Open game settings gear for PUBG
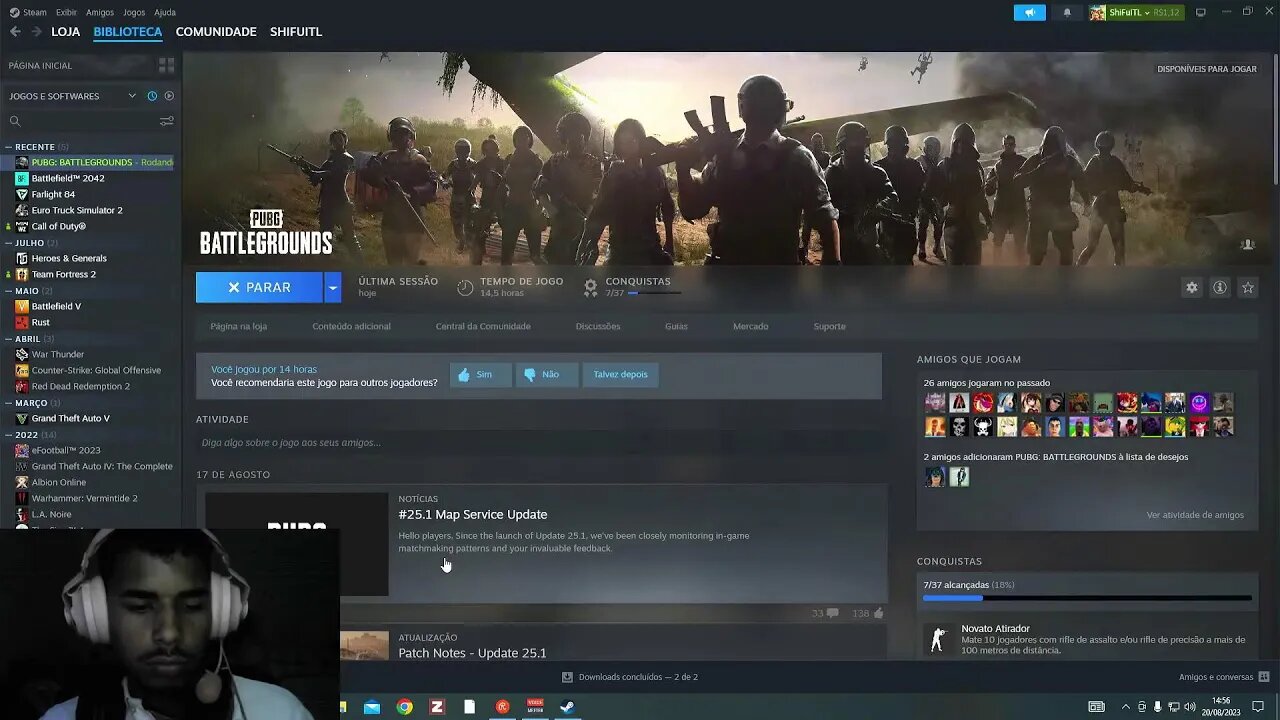The image size is (1280, 720). tap(1192, 287)
